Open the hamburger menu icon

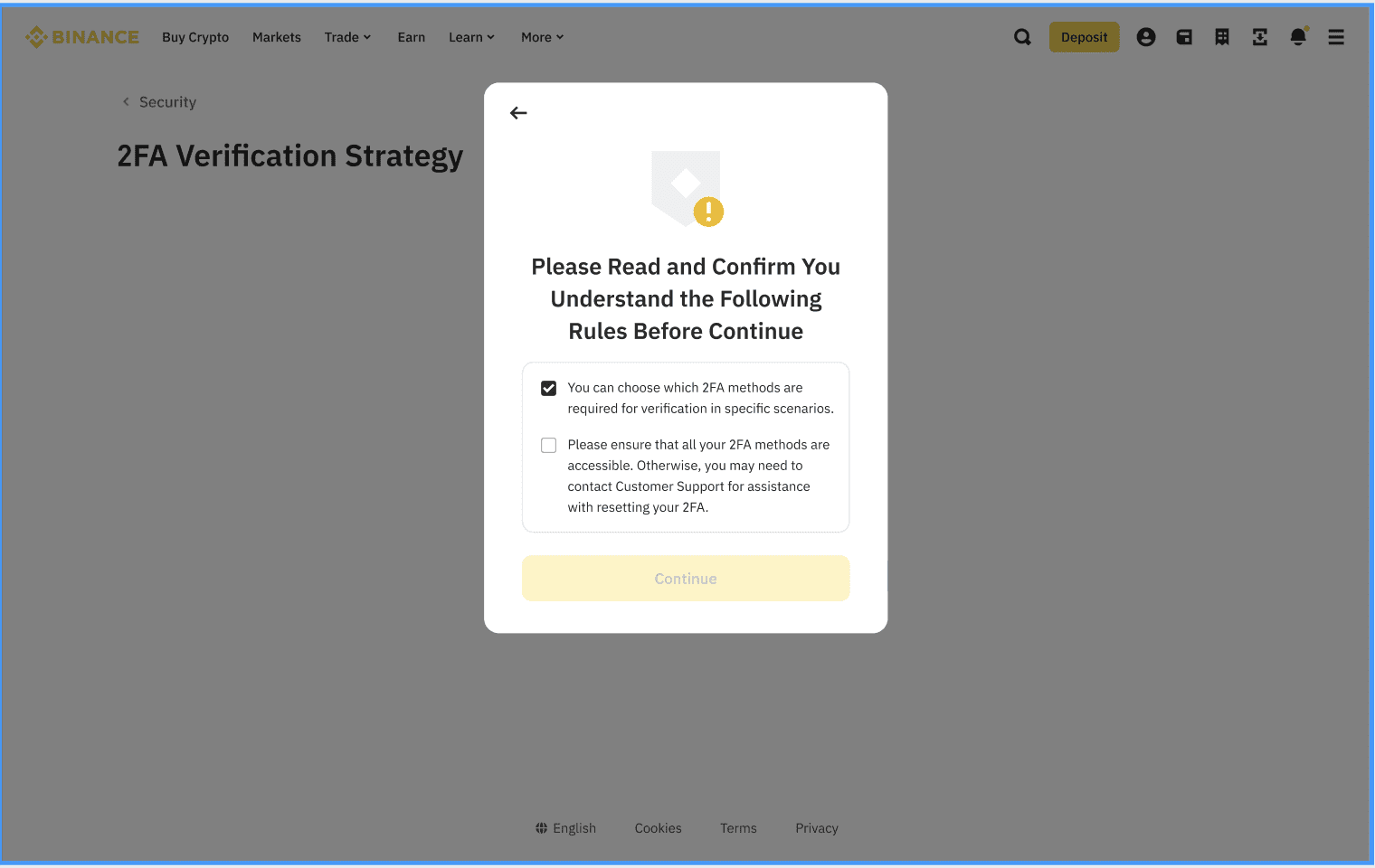coord(1336,37)
